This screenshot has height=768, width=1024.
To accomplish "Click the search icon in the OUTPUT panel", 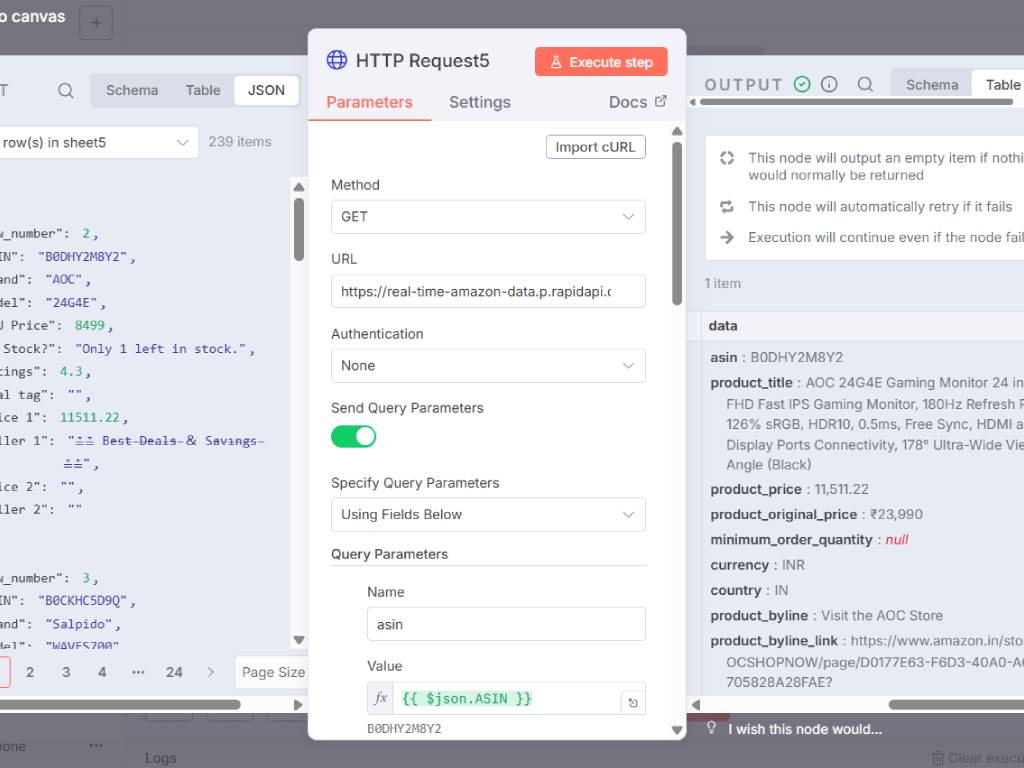I will [x=866, y=85].
